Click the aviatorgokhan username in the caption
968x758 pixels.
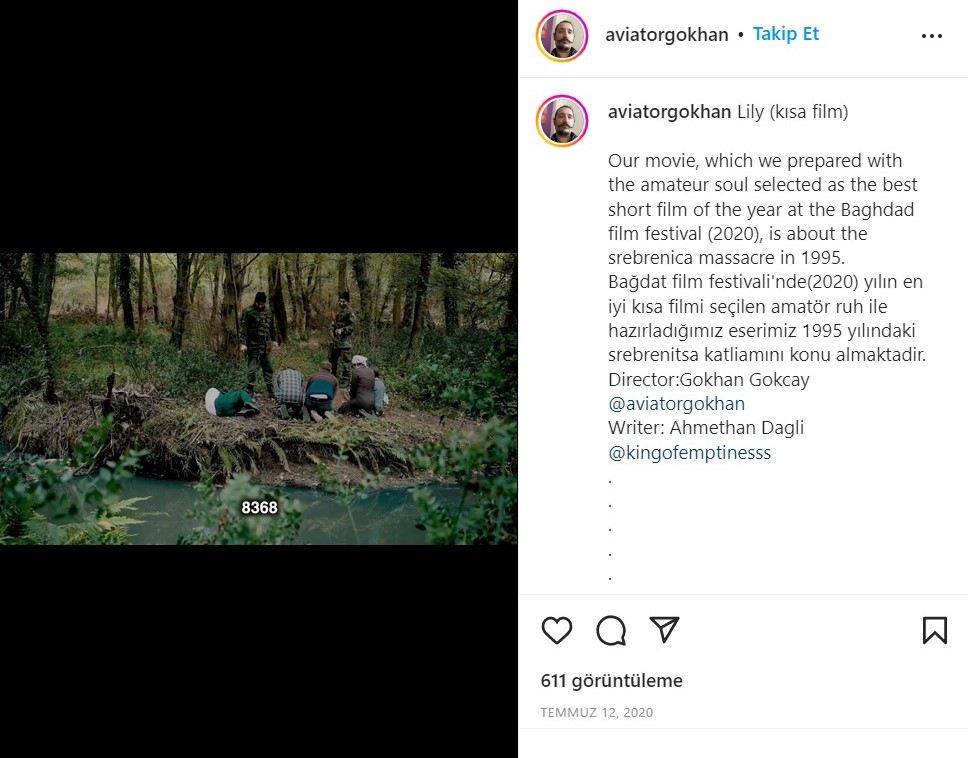click(669, 112)
